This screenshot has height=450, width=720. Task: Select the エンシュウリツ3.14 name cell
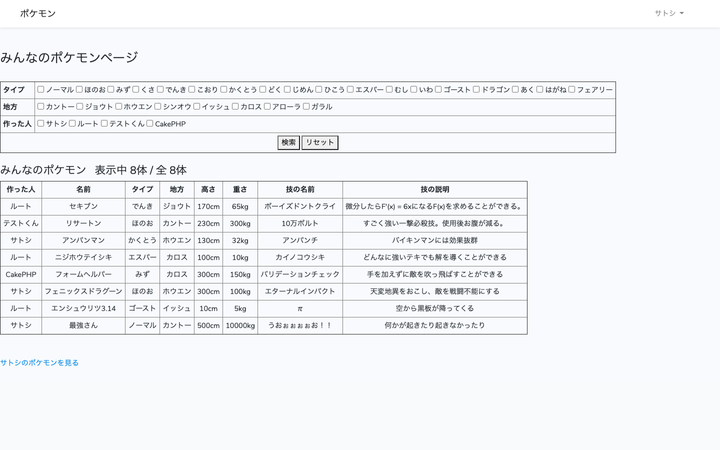coord(84,308)
